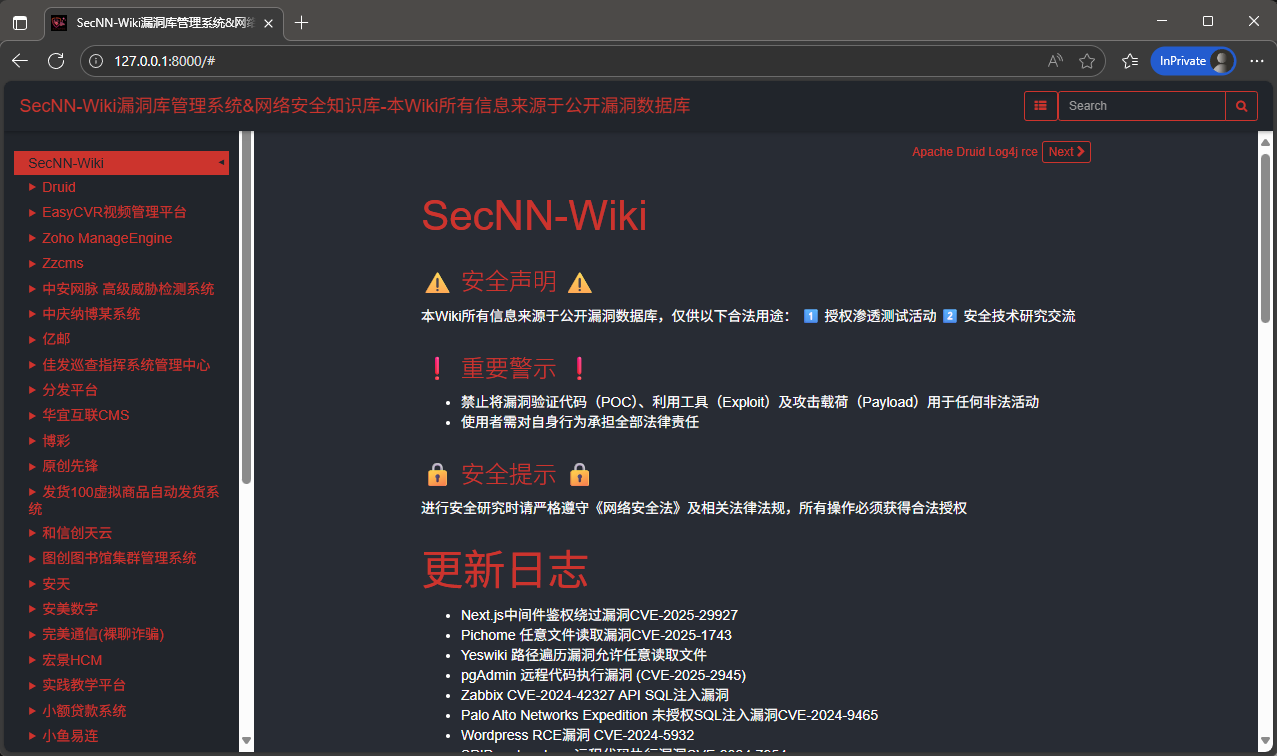This screenshot has height=756, width=1277.
Task: Open the 小鱼易连 tree item
Action: (x=63, y=736)
